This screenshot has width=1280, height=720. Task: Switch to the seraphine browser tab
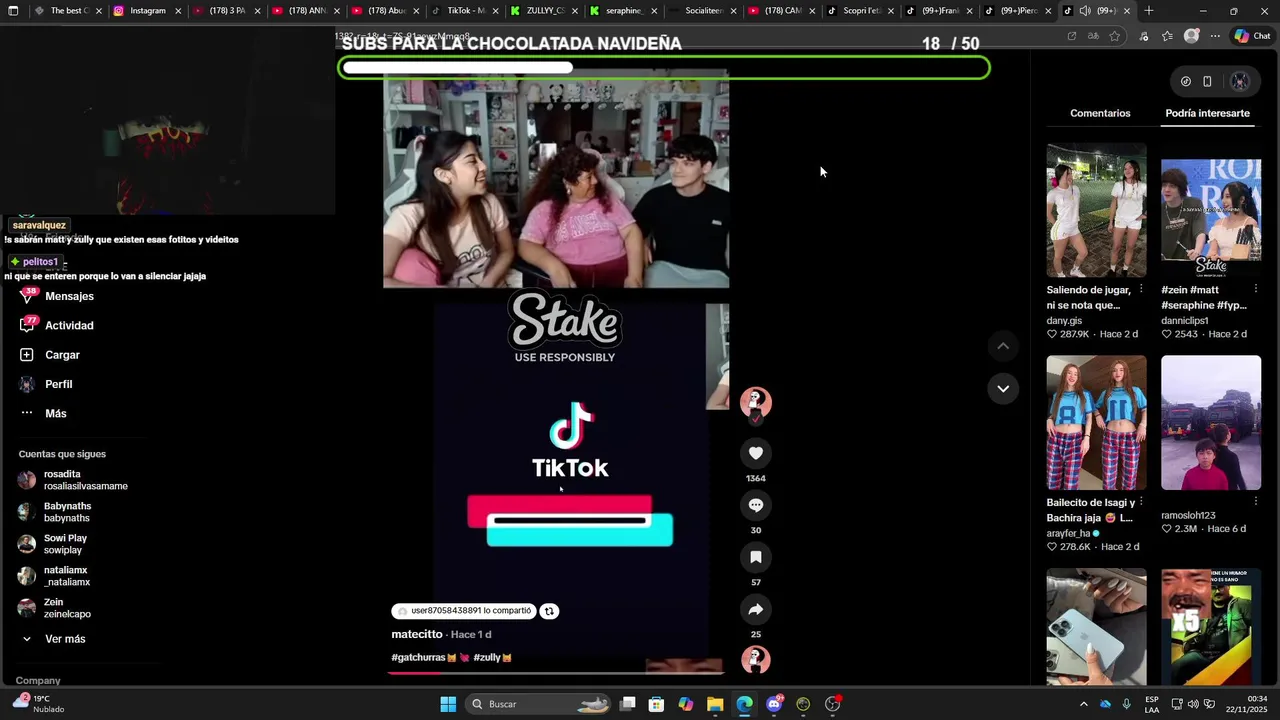pyautogui.click(x=623, y=11)
